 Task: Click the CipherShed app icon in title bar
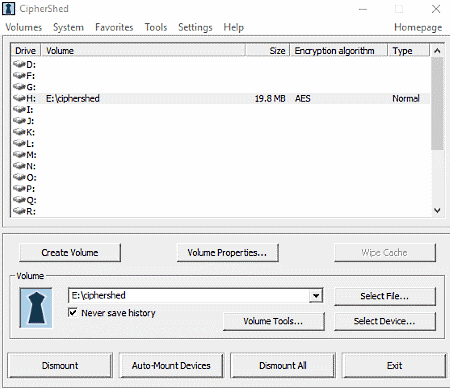pos(8,9)
